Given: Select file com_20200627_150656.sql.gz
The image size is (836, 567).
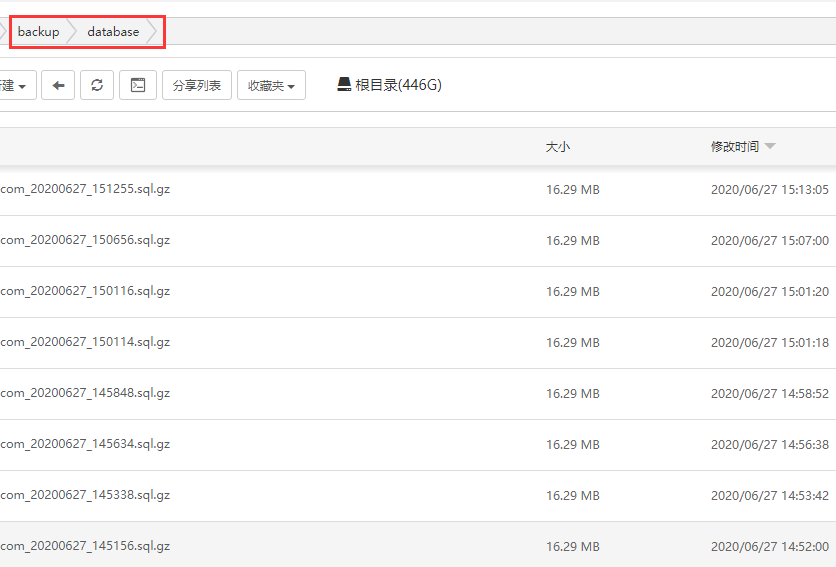Looking at the screenshot, I should click(85, 240).
